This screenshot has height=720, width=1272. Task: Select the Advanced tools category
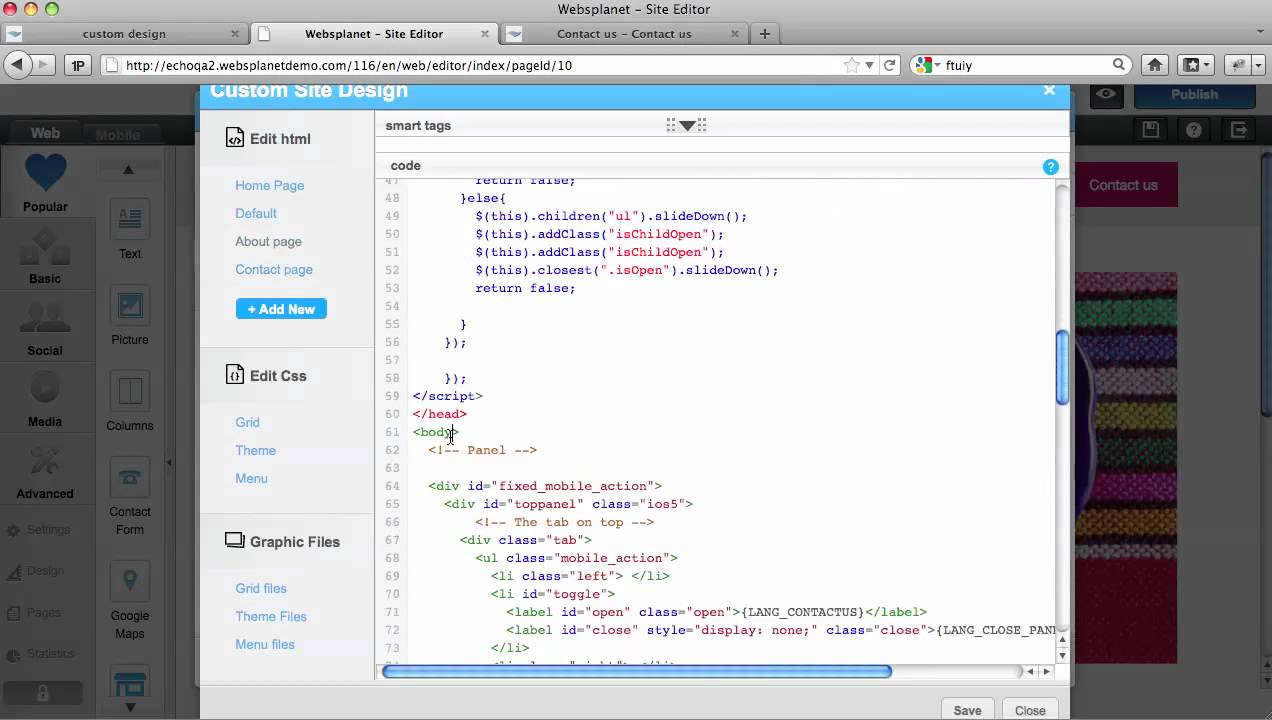45,473
